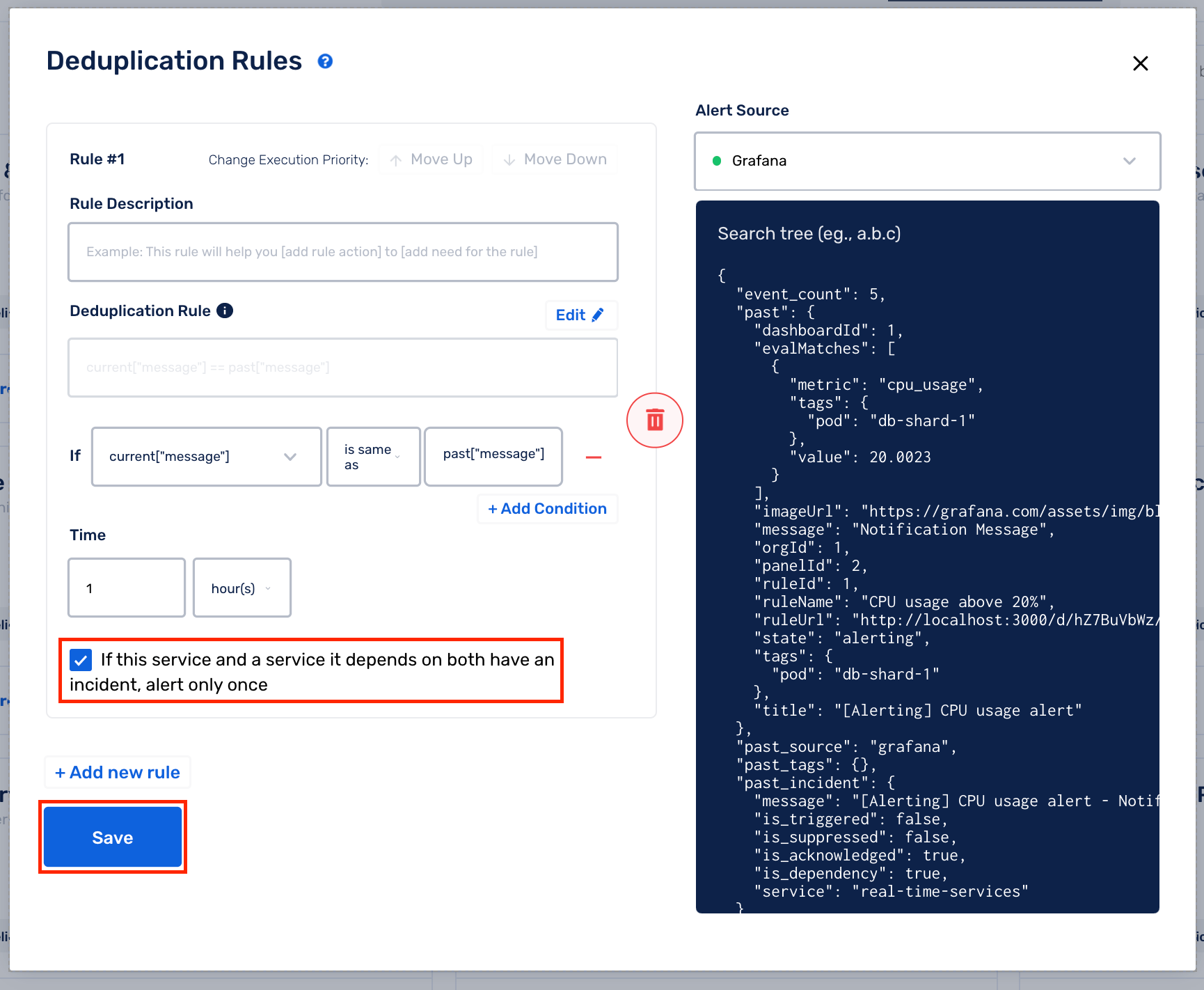Select the "metric": "cpu_usage" line
Image resolution: width=1204 pixels, height=990 pixels.
887,385
